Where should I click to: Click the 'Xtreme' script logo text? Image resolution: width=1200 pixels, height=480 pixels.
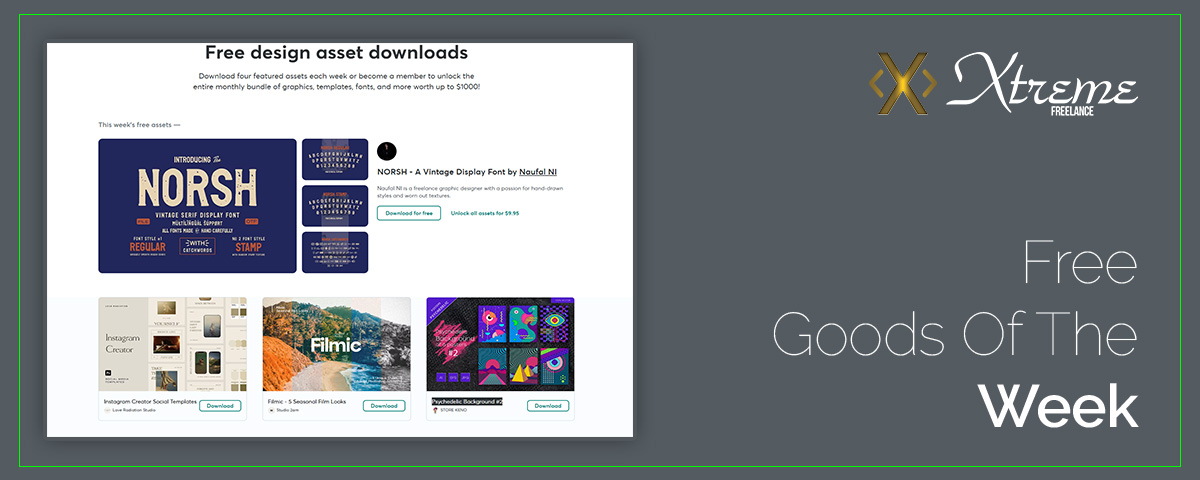click(x=1042, y=81)
